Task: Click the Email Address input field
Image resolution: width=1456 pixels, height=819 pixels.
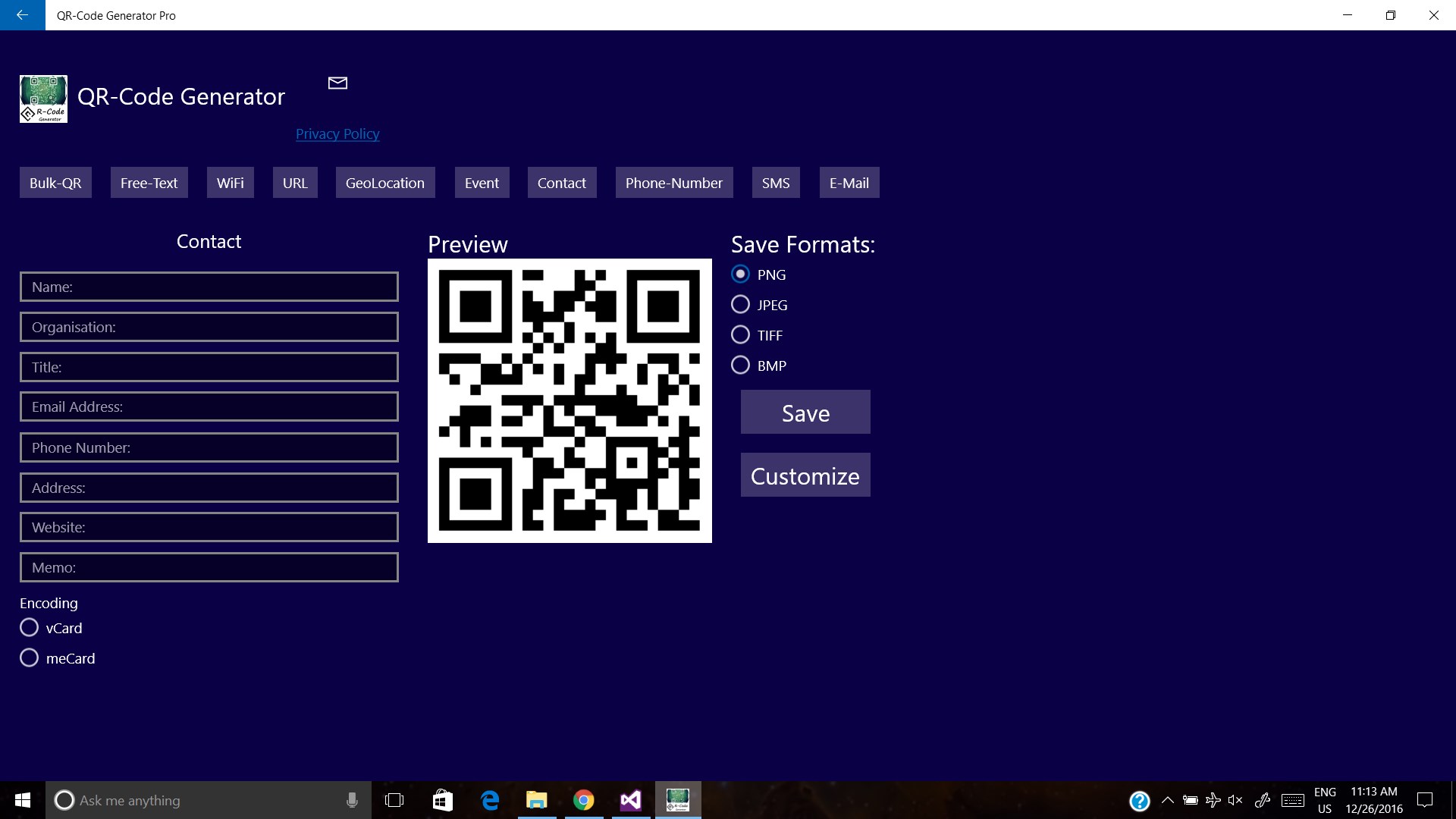Action: coord(209,407)
